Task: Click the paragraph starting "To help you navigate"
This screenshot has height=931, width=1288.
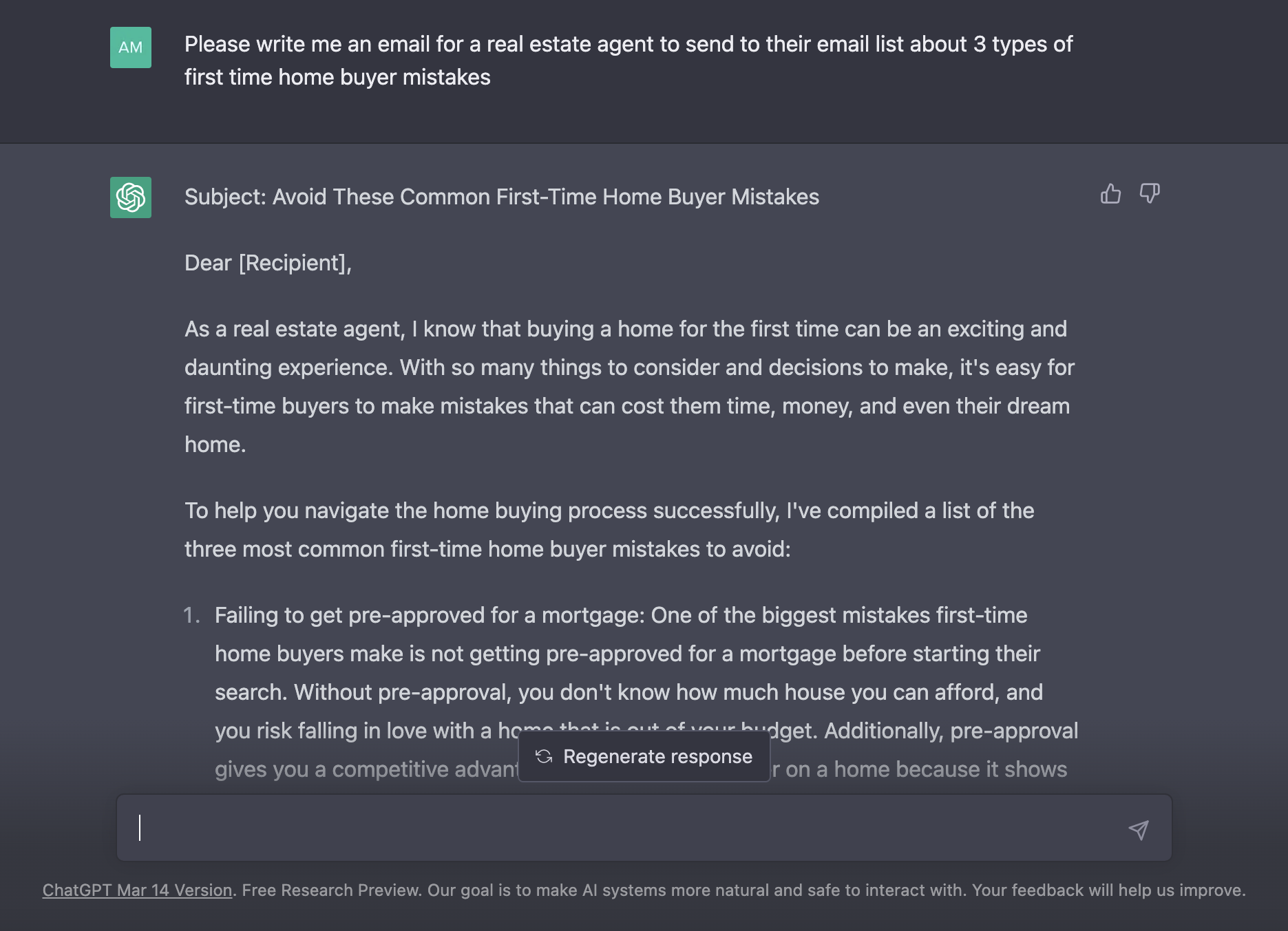Action: coord(609,530)
